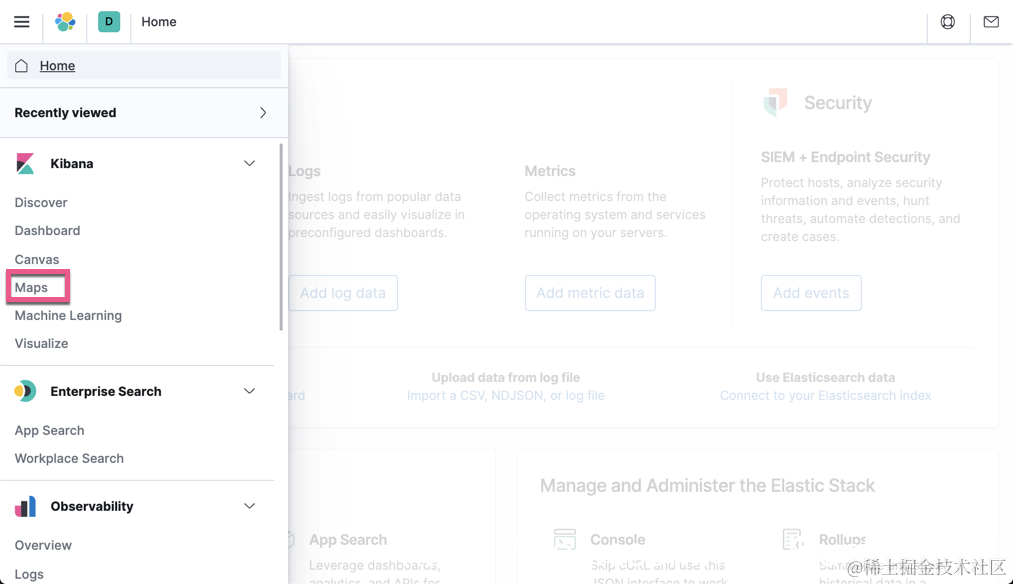Click the Security shield icon
The width and height of the screenshot is (1013, 584).
(775, 102)
